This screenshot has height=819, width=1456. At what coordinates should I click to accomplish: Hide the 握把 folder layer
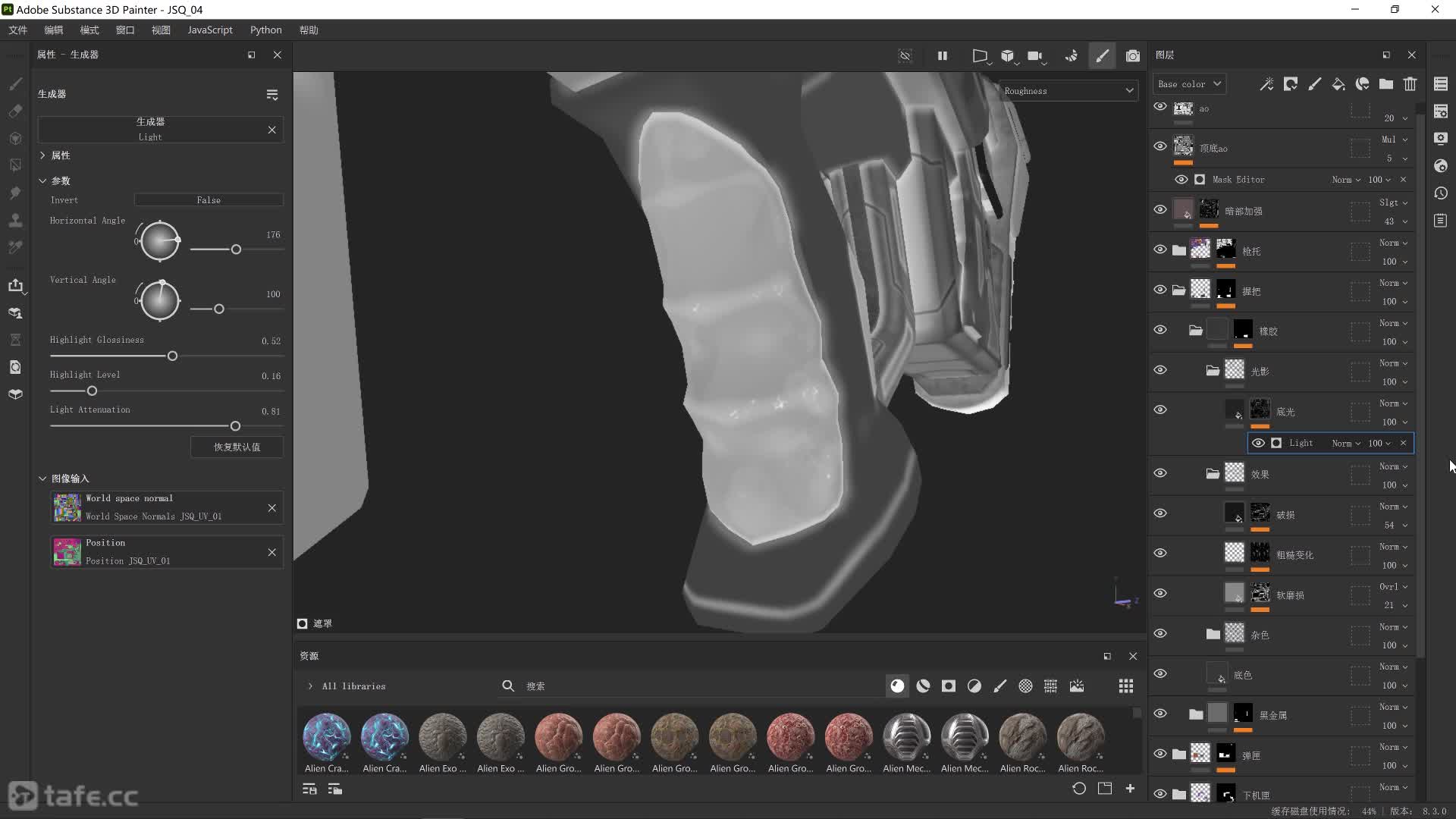coord(1160,290)
